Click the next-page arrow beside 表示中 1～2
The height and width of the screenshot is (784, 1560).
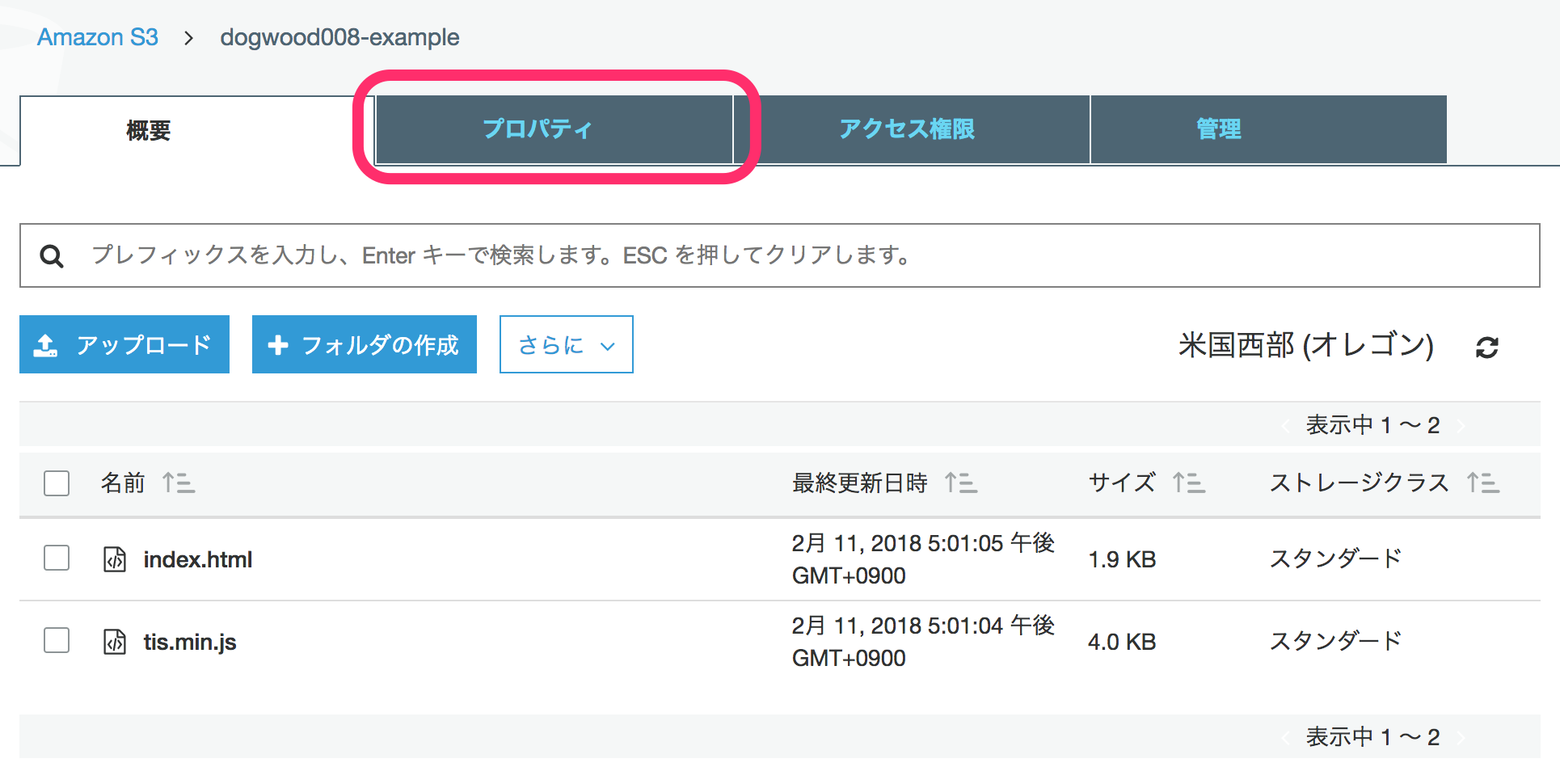1461,424
